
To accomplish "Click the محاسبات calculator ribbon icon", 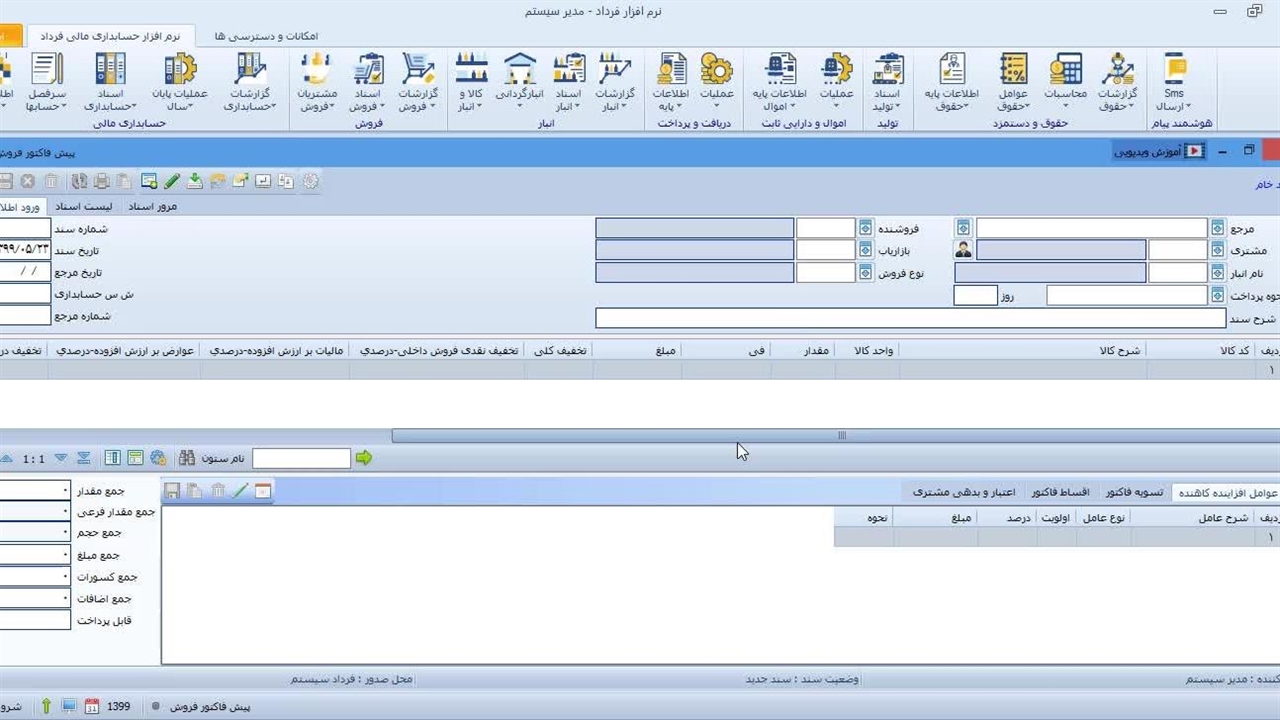I will pyautogui.click(x=1065, y=82).
